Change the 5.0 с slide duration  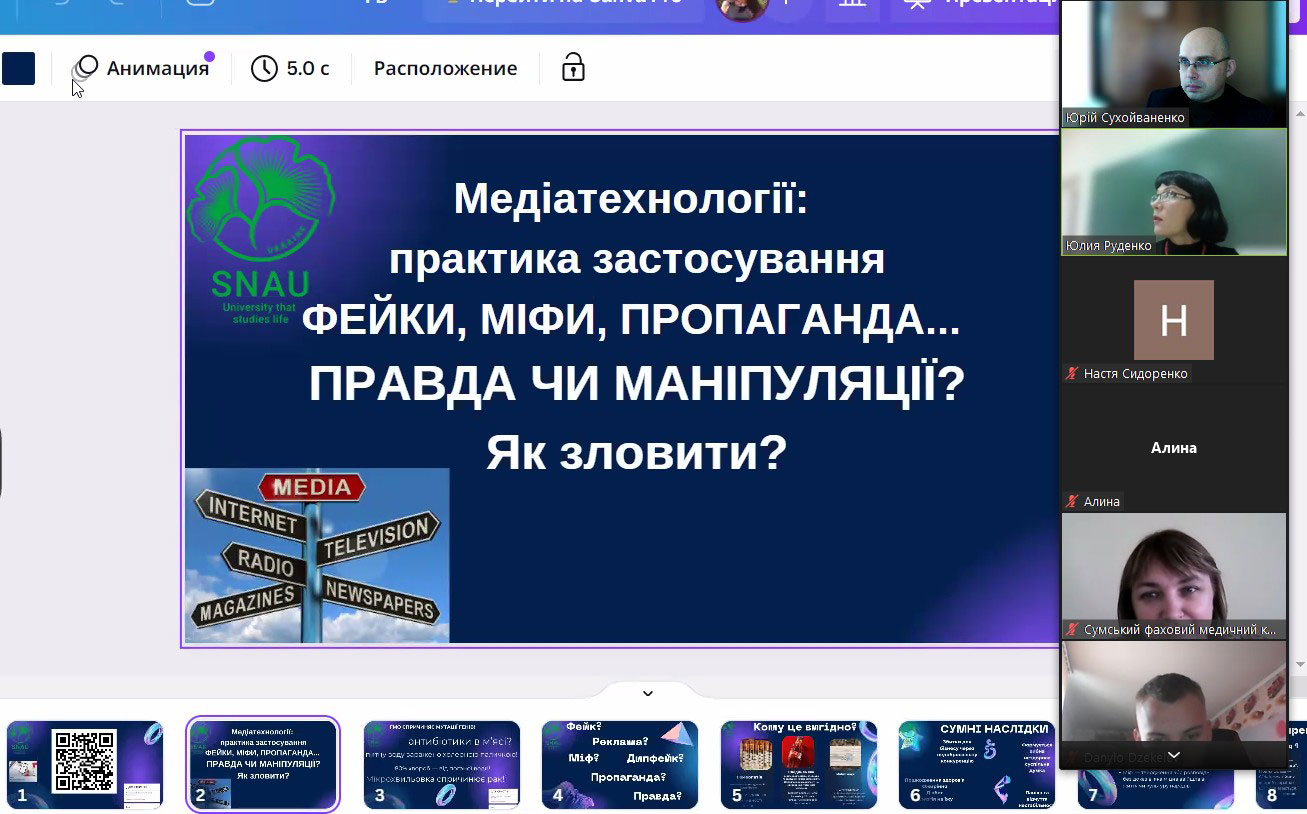click(x=290, y=68)
